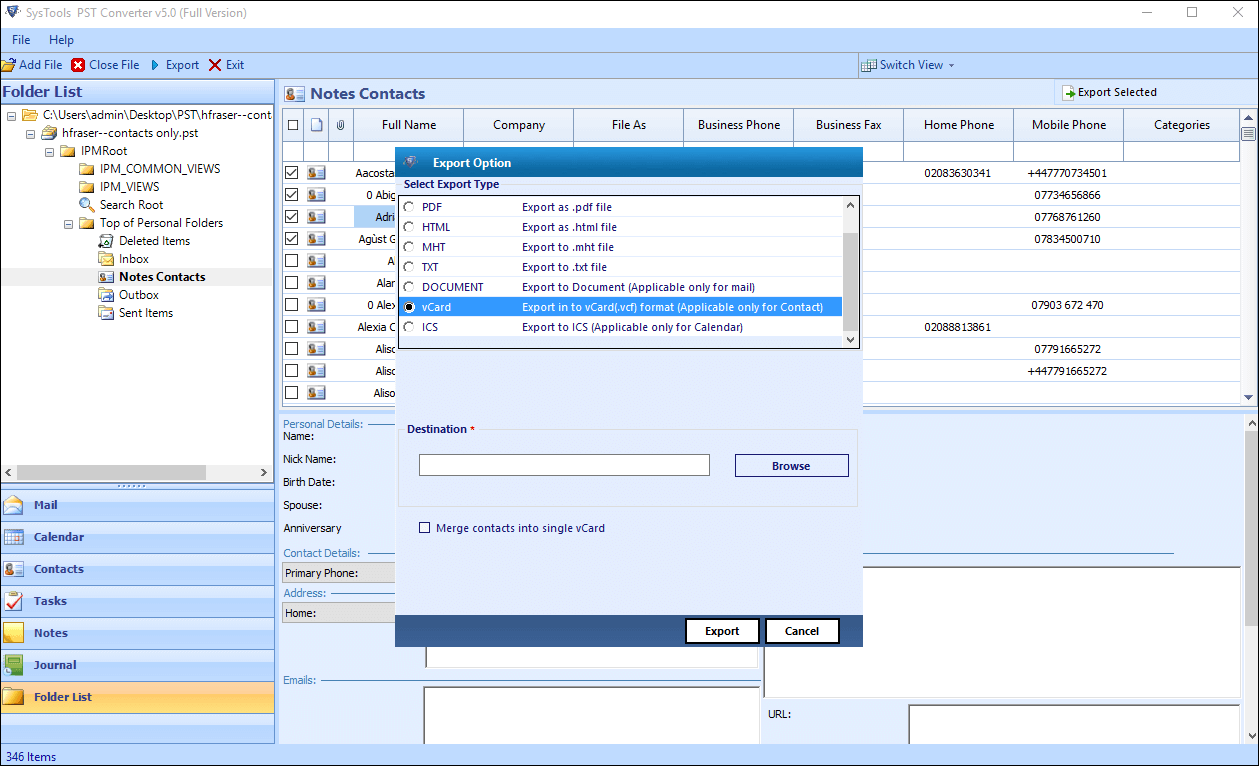The width and height of the screenshot is (1259, 766).
Task: Click the Close File toolbar icon
Action: (x=80, y=64)
